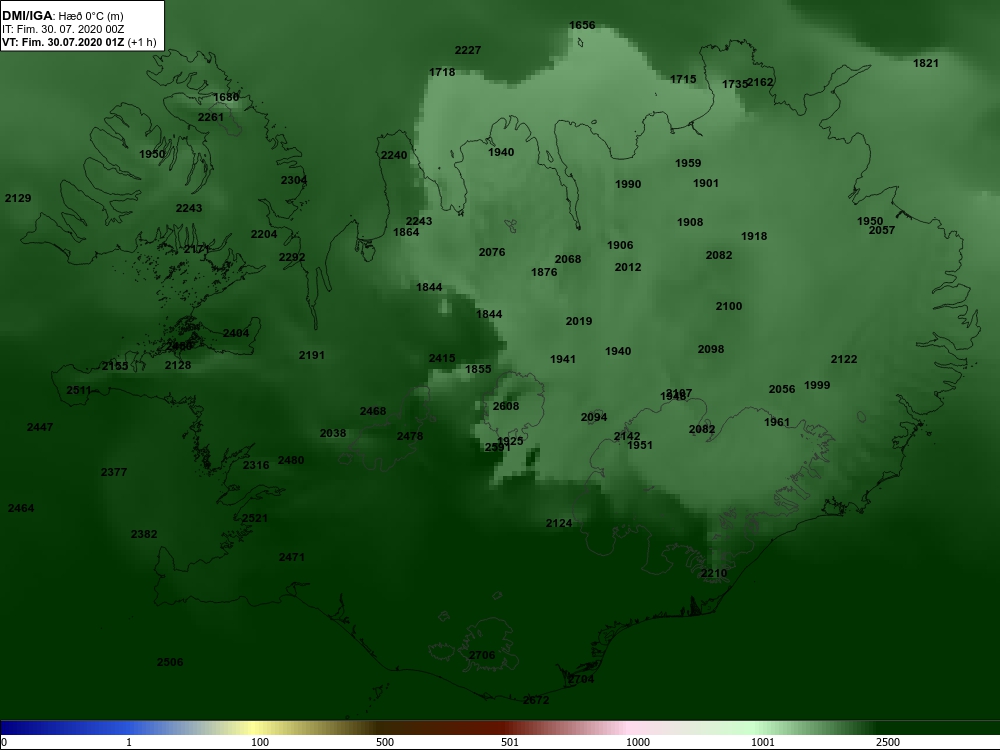The image size is (1000, 750).
Task: Click the 2240 map value
Action: point(393,156)
